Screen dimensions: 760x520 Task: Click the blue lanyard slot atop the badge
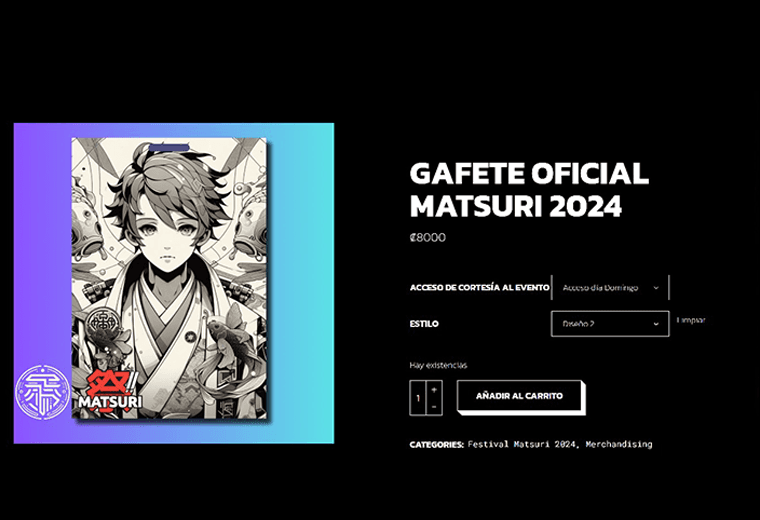coord(169,147)
